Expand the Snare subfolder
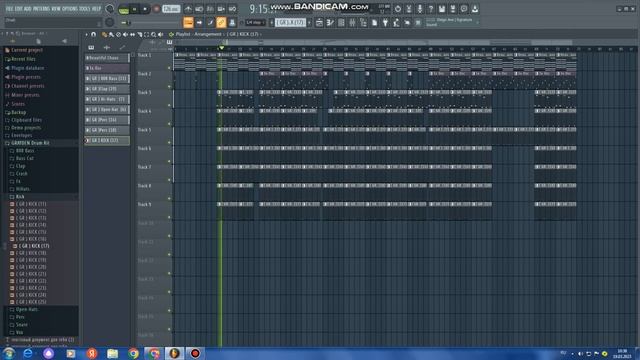 coord(22,325)
